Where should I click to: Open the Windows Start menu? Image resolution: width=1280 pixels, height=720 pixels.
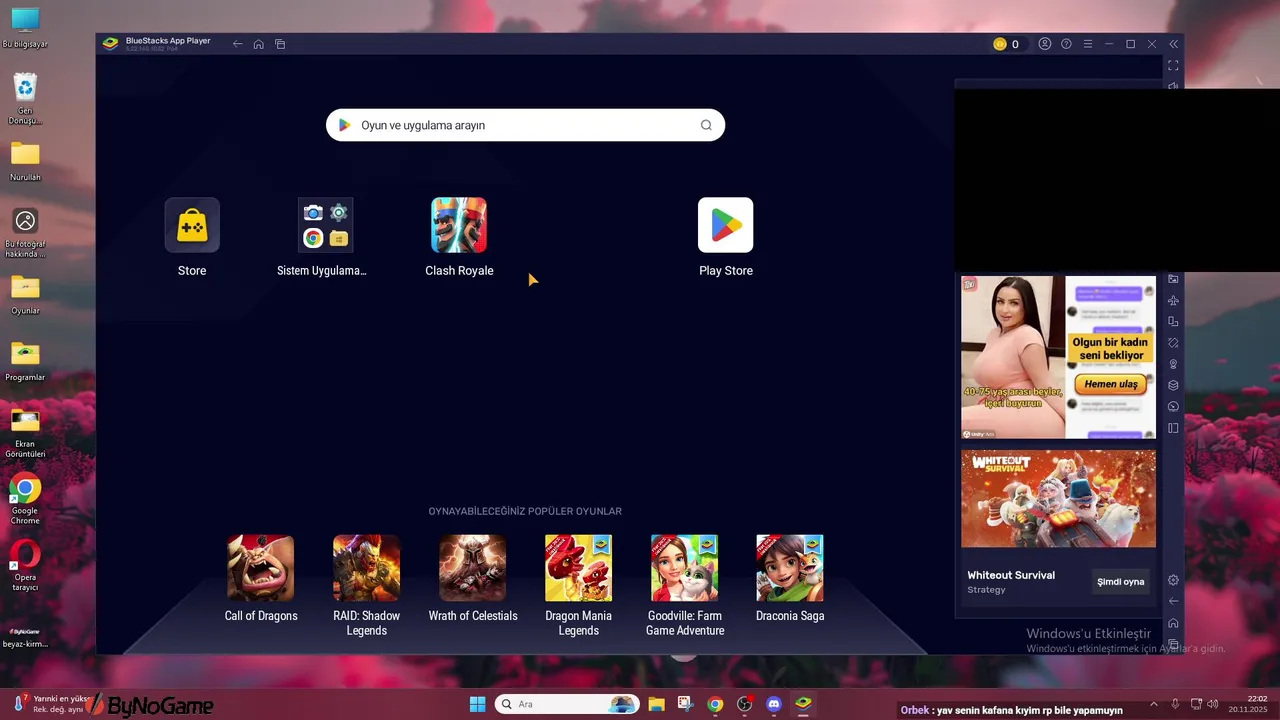tap(477, 704)
